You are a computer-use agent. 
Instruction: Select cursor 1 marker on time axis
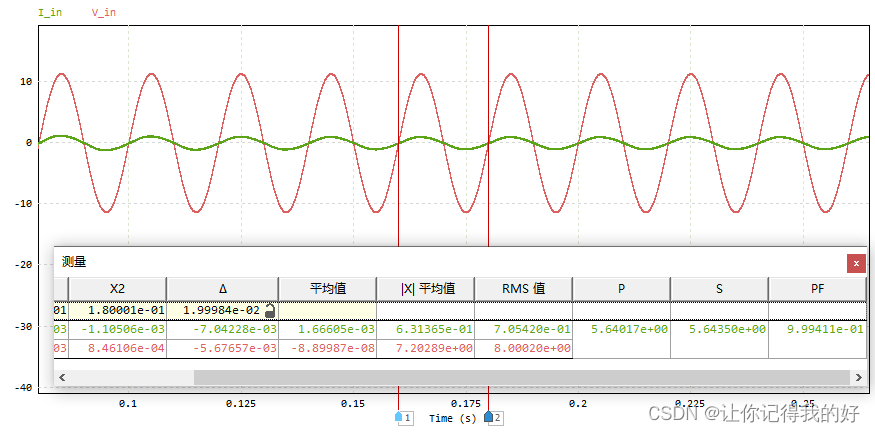tap(398, 416)
